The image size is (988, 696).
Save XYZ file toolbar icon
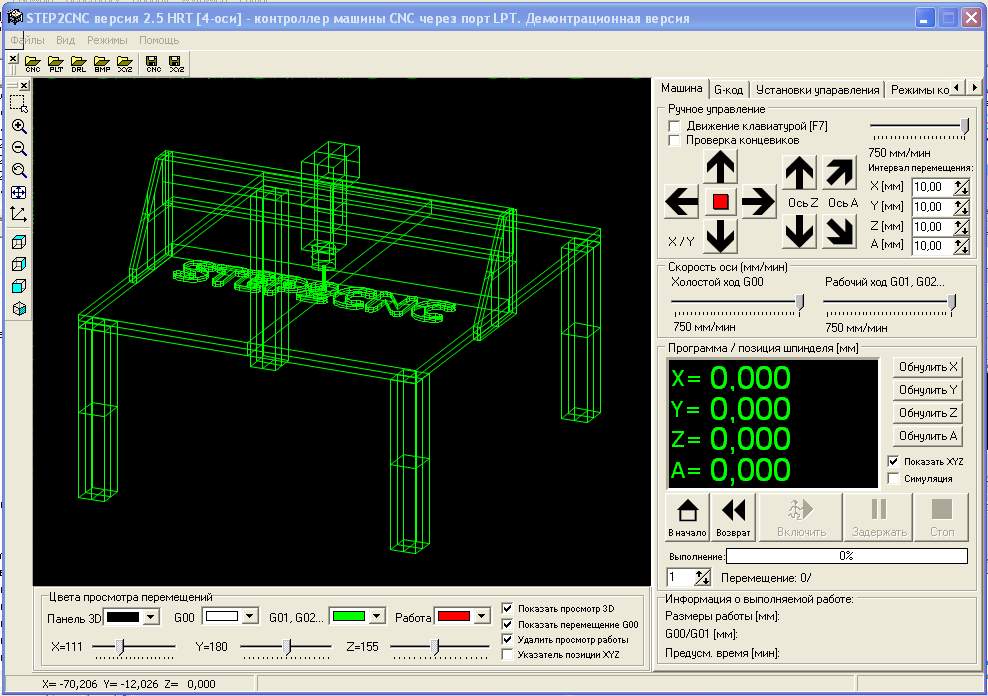point(176,64)
